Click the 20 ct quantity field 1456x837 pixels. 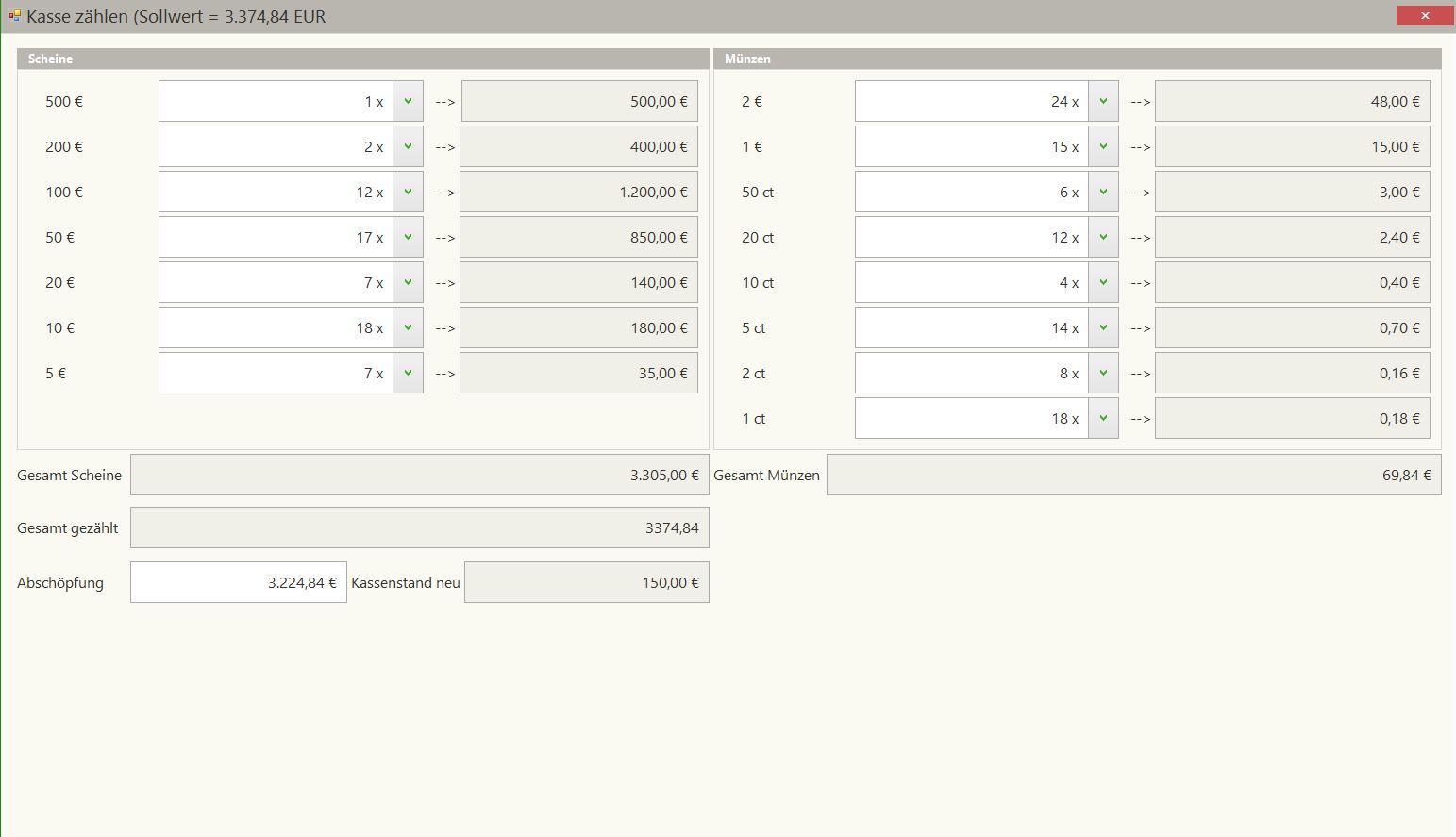coord(971,237)
